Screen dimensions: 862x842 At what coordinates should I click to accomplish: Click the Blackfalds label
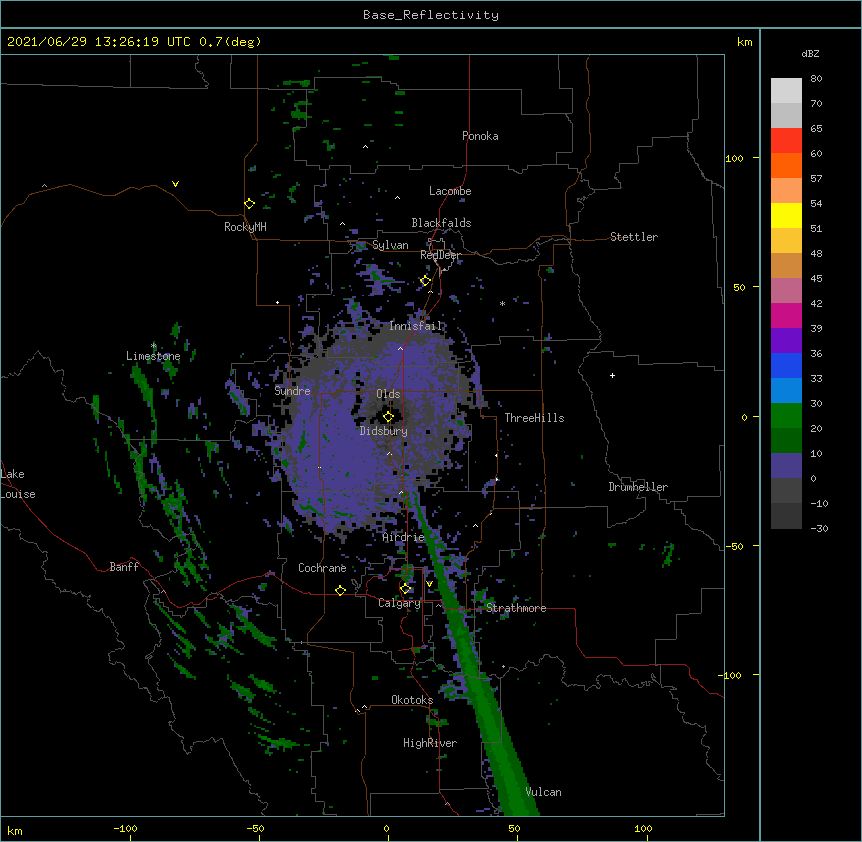pyautogui.click(x=441, y=223)
